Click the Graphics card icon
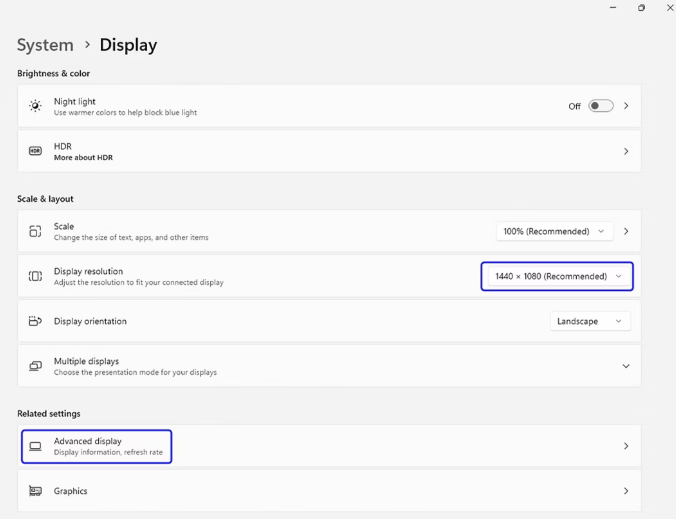 click(35, 491)
